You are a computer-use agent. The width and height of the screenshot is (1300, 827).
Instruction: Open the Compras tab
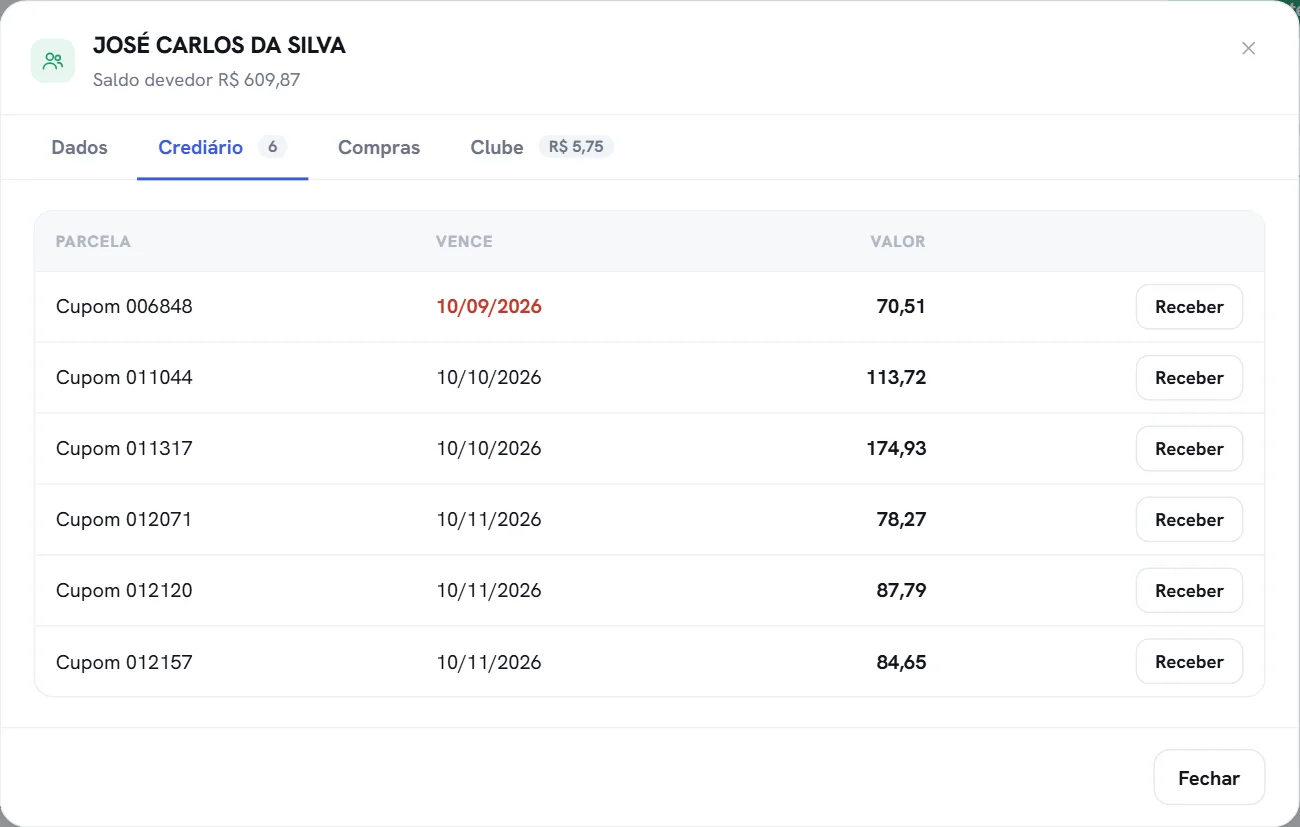pyautogui.click(x=379, y=147)
